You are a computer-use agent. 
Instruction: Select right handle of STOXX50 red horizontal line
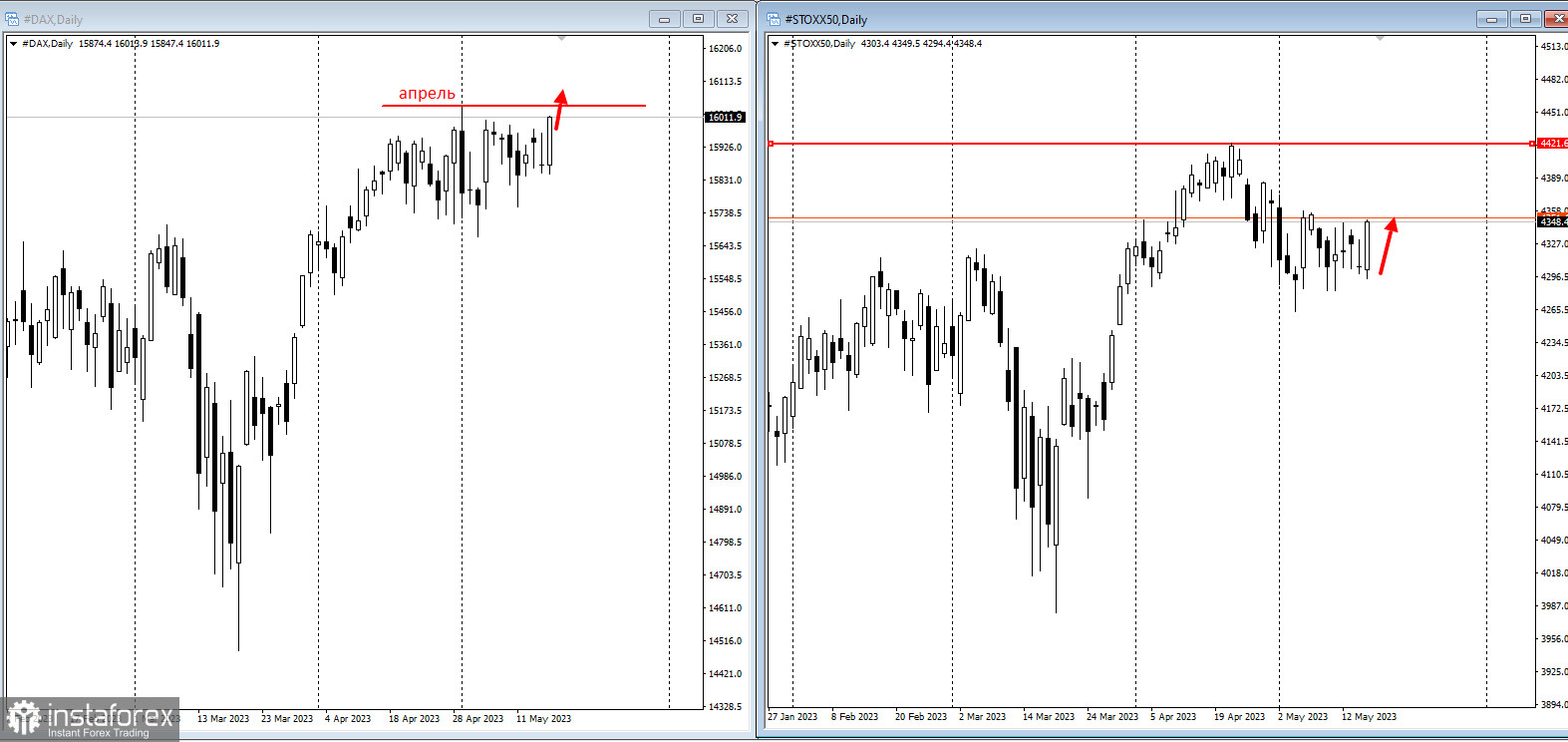[1532, 144]
